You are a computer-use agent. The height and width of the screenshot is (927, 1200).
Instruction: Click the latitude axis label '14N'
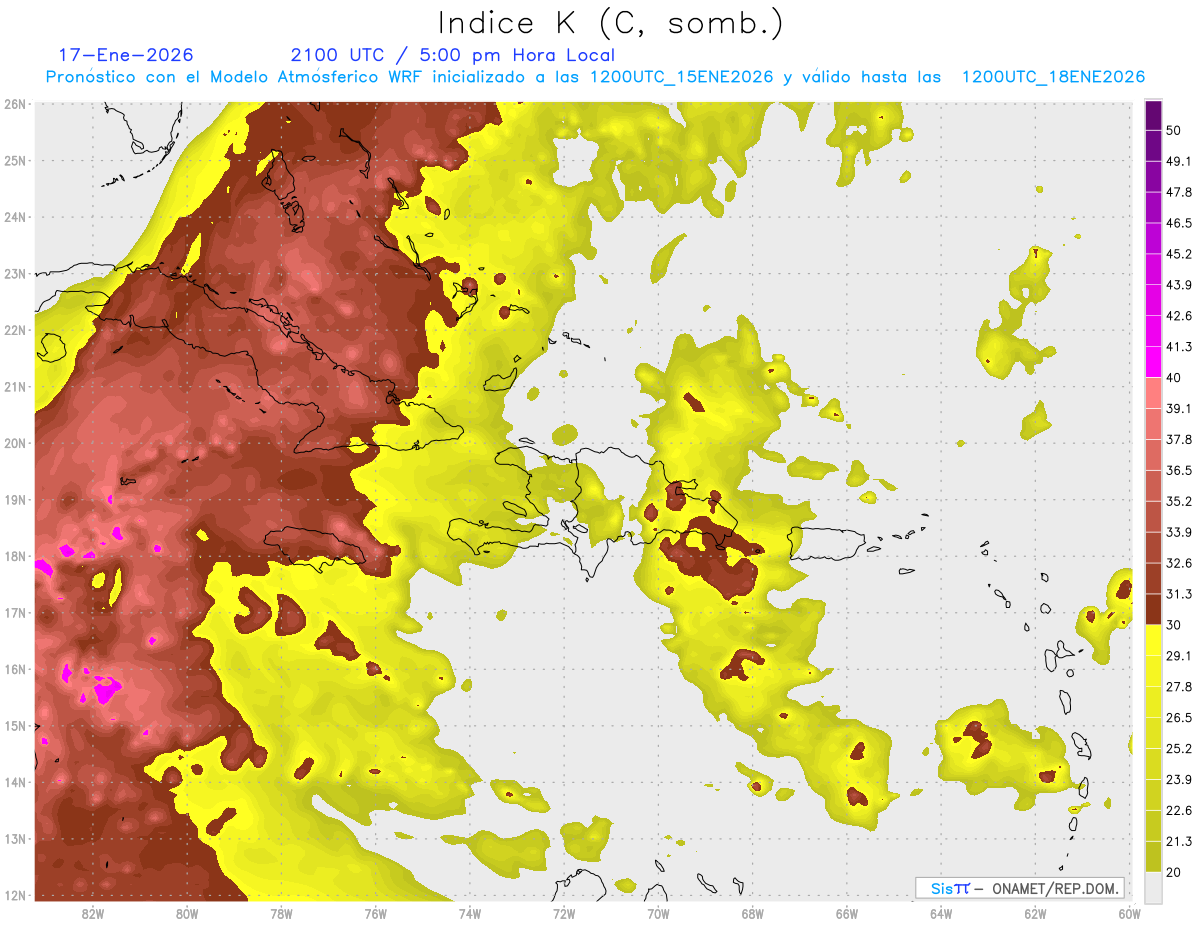click(15, 782)
